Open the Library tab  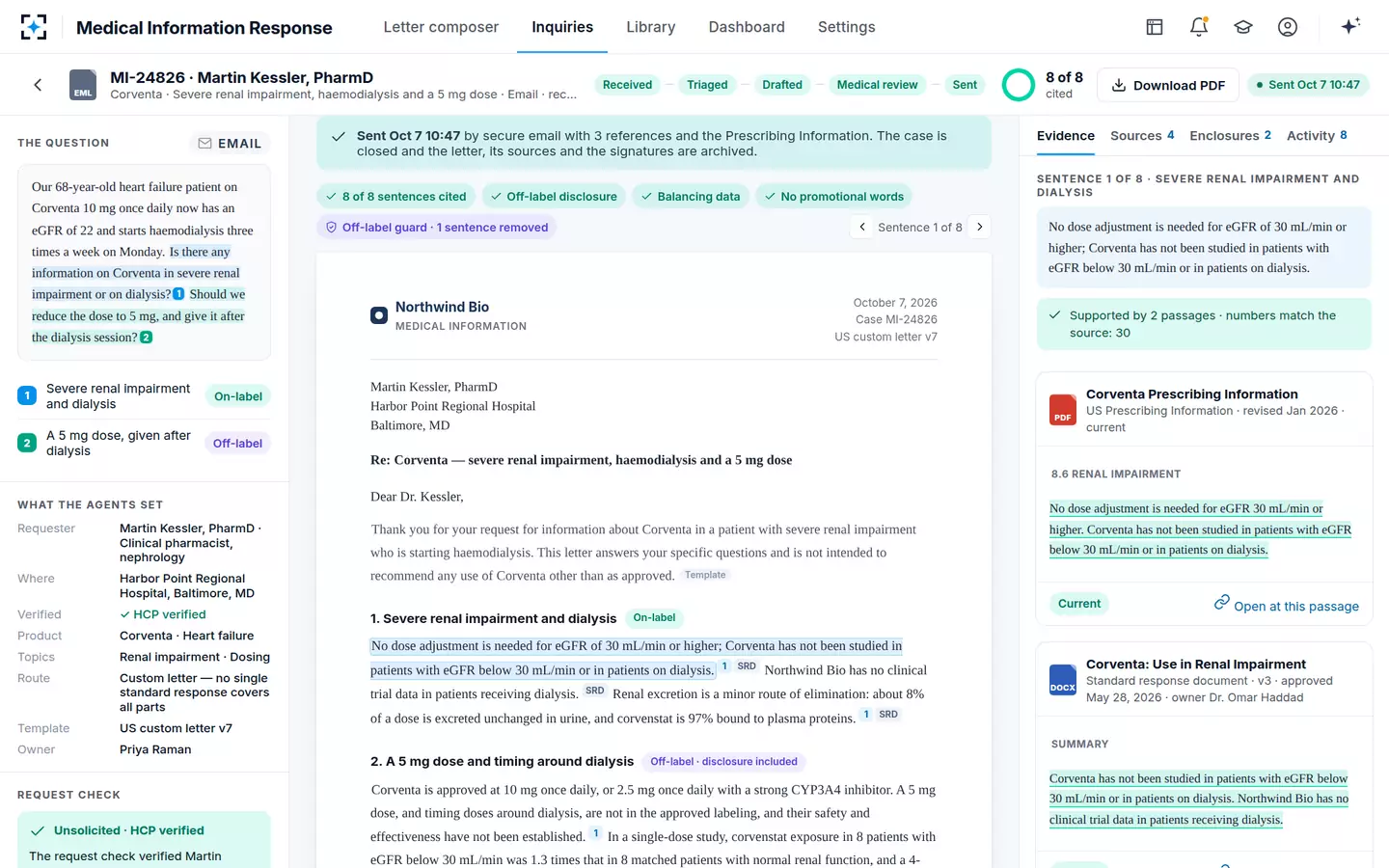(651, 27)
